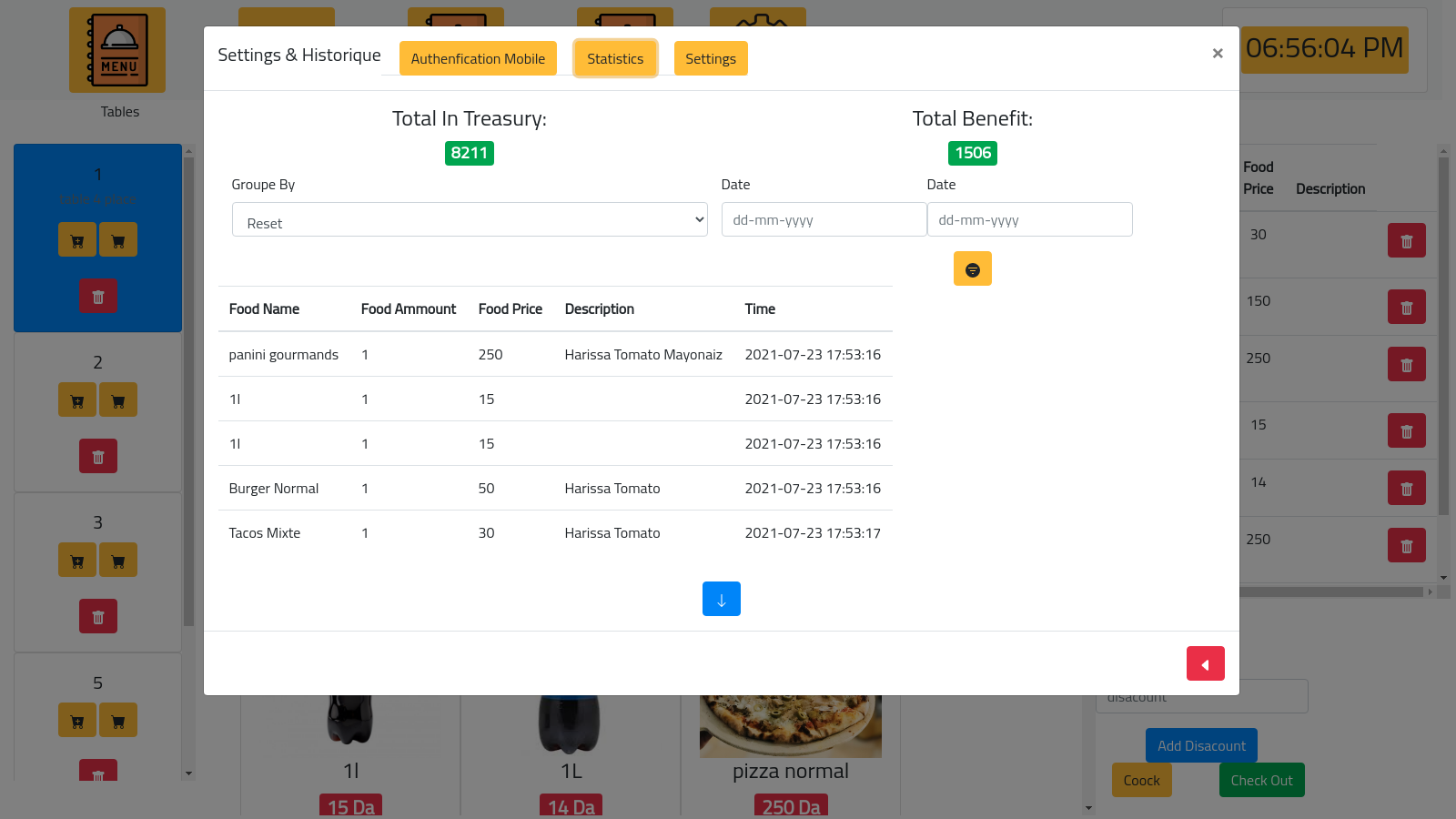This screenshot has width=1456, height=819.
Task: Click the red back arrow button
Action: [x=1205, y=663]
